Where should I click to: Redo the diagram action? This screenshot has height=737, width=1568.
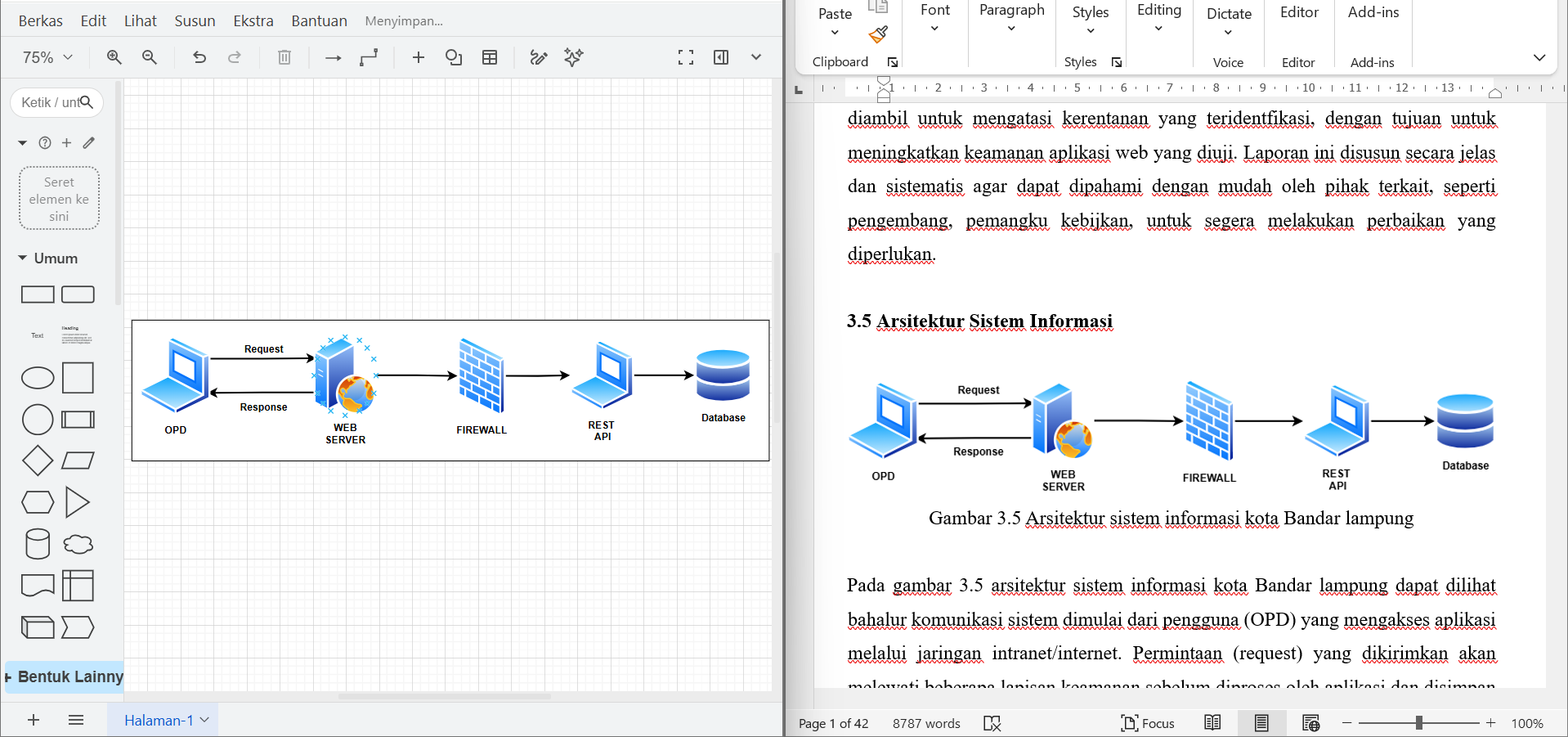click(235, 57)
